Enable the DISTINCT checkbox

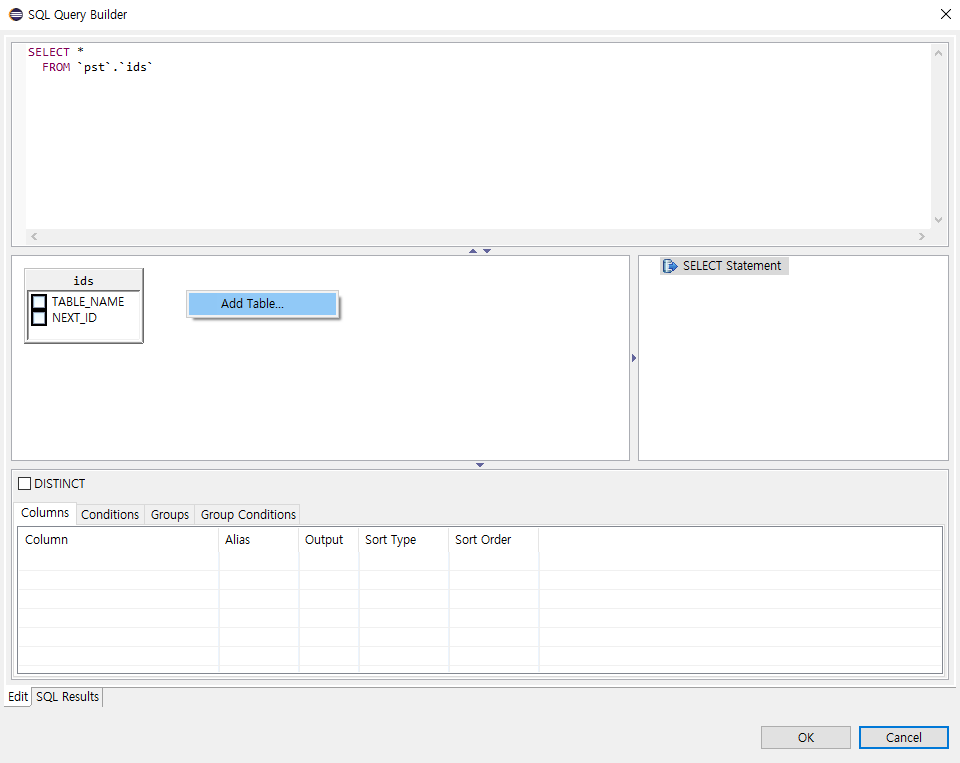click(x=24, y=483)
